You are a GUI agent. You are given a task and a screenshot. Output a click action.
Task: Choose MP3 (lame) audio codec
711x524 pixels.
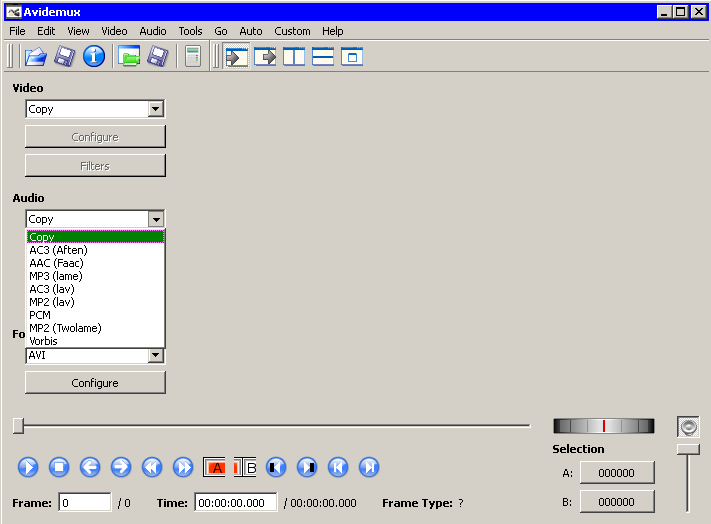pyautogui.click(x=95, y=276)
